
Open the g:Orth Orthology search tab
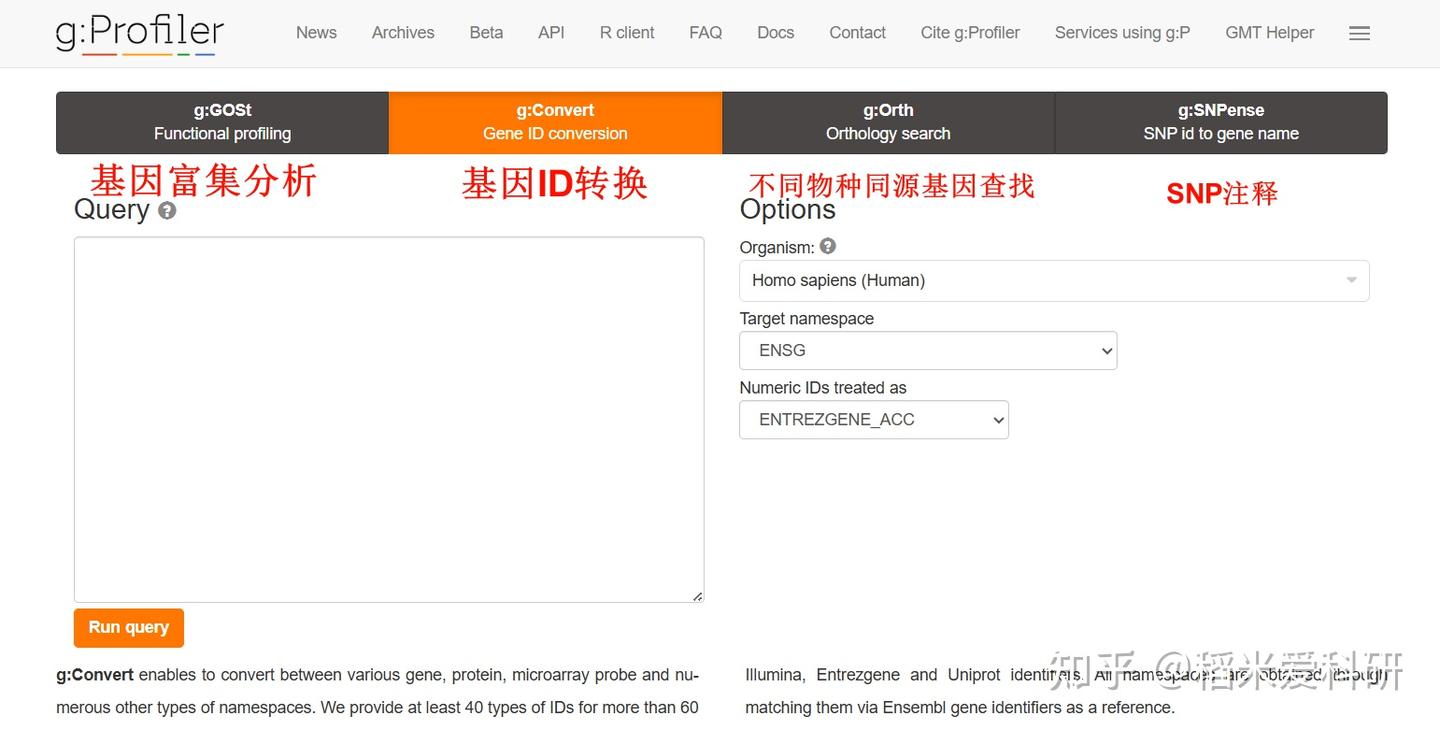[888, 122]
